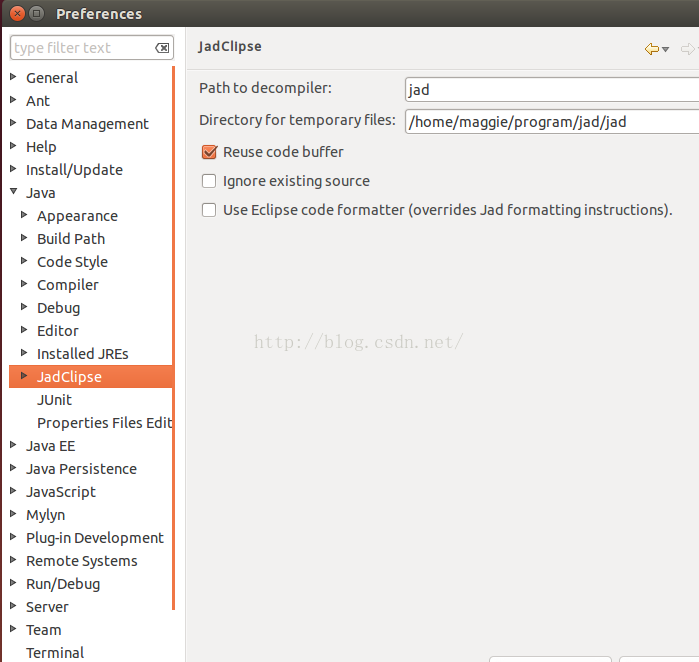
Task: Select the Ant preferences entry
Action: 38,101
